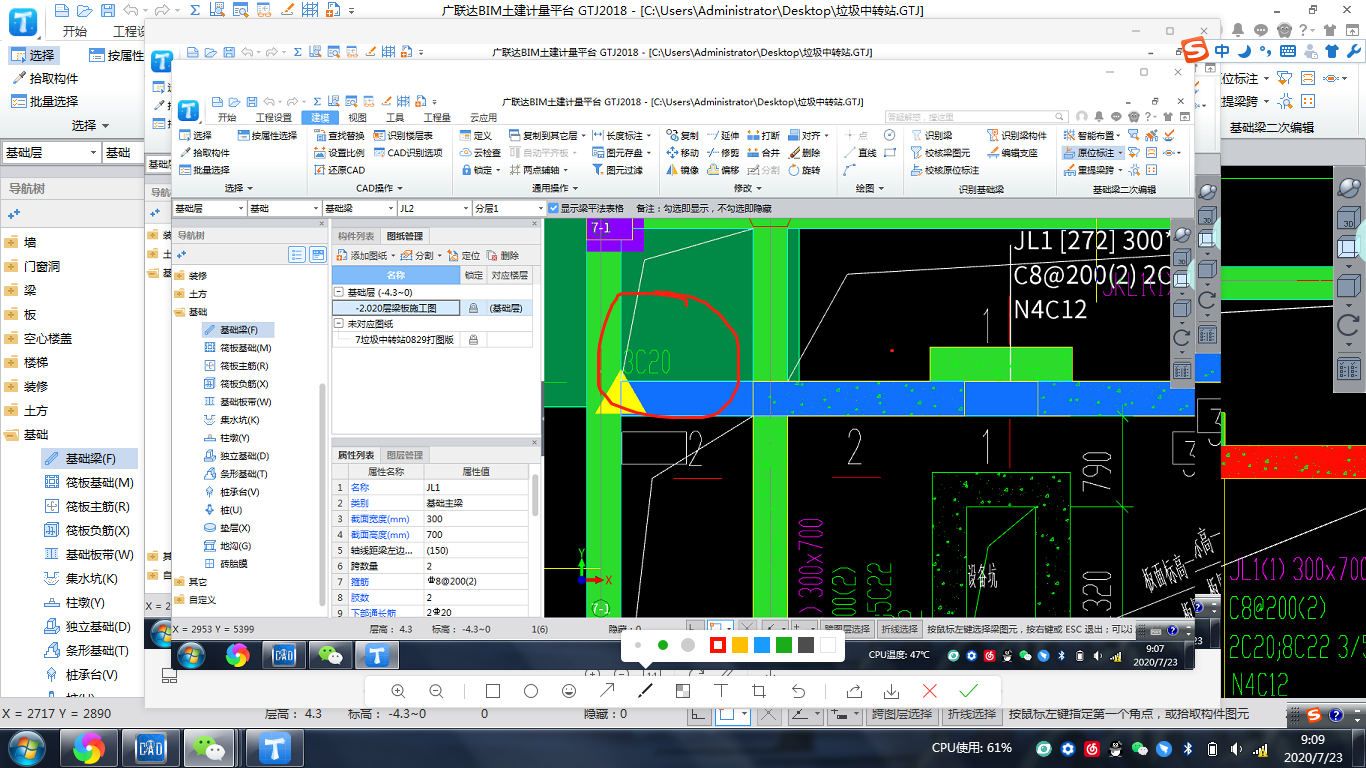Click 打断 in the 修改 group
The height and width of the screenshot is (768, 1366).
(762, 135)
